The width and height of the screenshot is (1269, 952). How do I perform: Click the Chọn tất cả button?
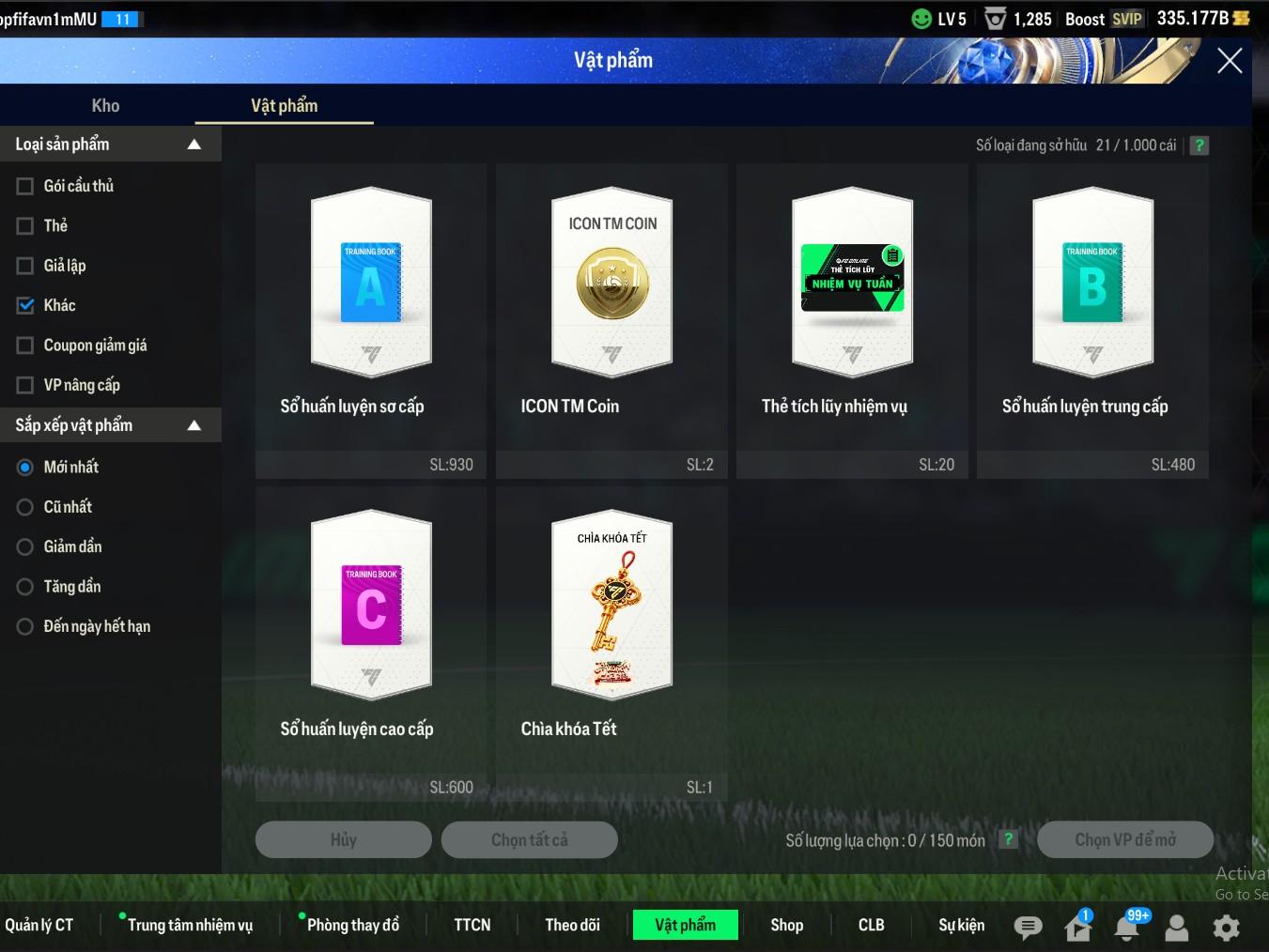pos(529,839)
